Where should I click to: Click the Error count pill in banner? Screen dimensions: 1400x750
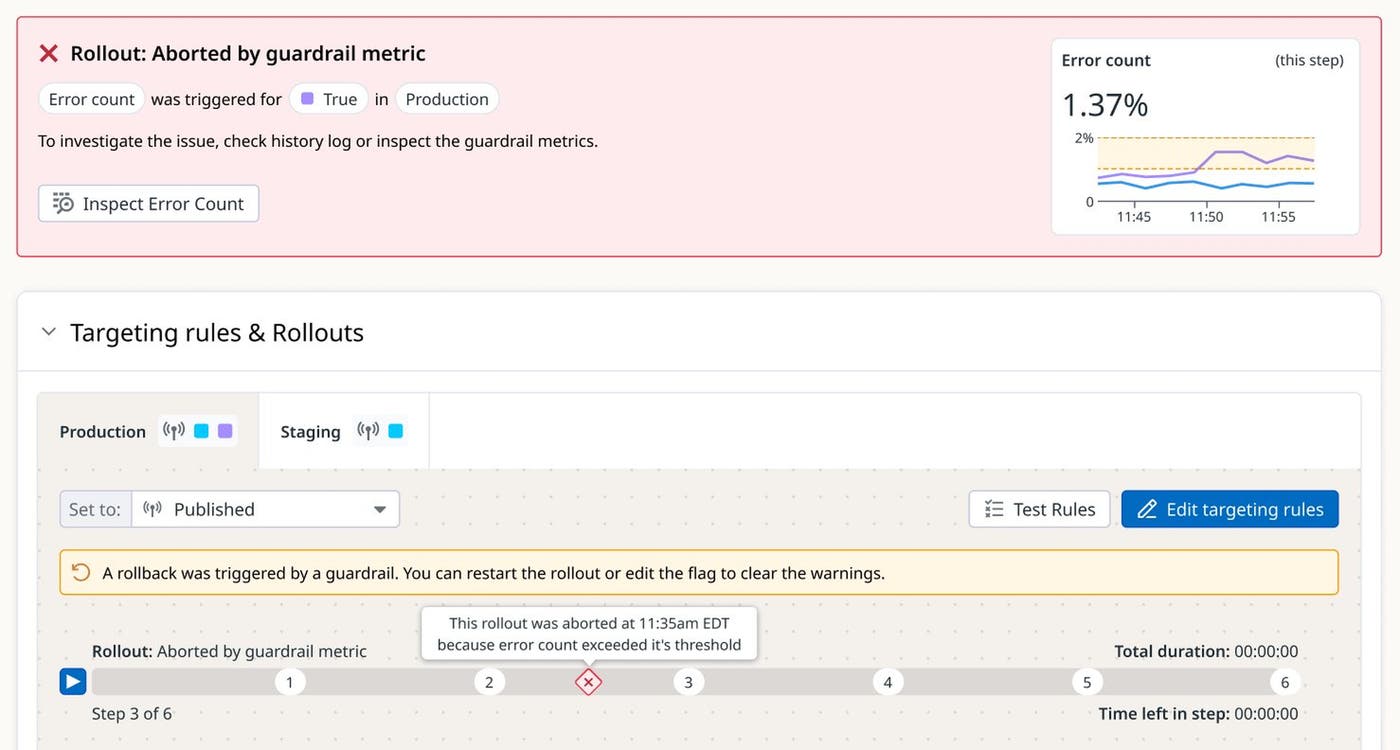92,99
